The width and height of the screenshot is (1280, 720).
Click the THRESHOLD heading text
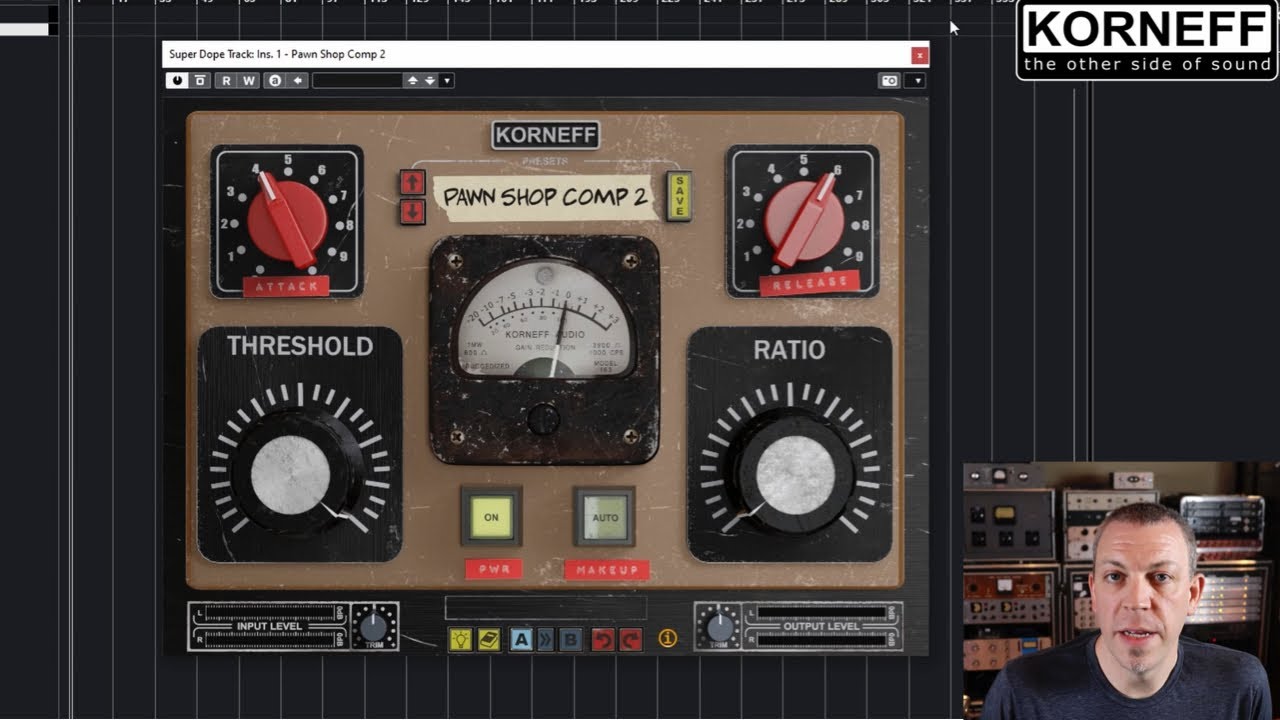300,346
